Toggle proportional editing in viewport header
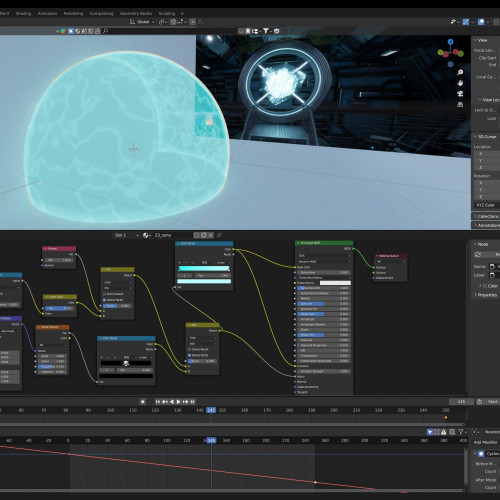 (x=193, y=22)
